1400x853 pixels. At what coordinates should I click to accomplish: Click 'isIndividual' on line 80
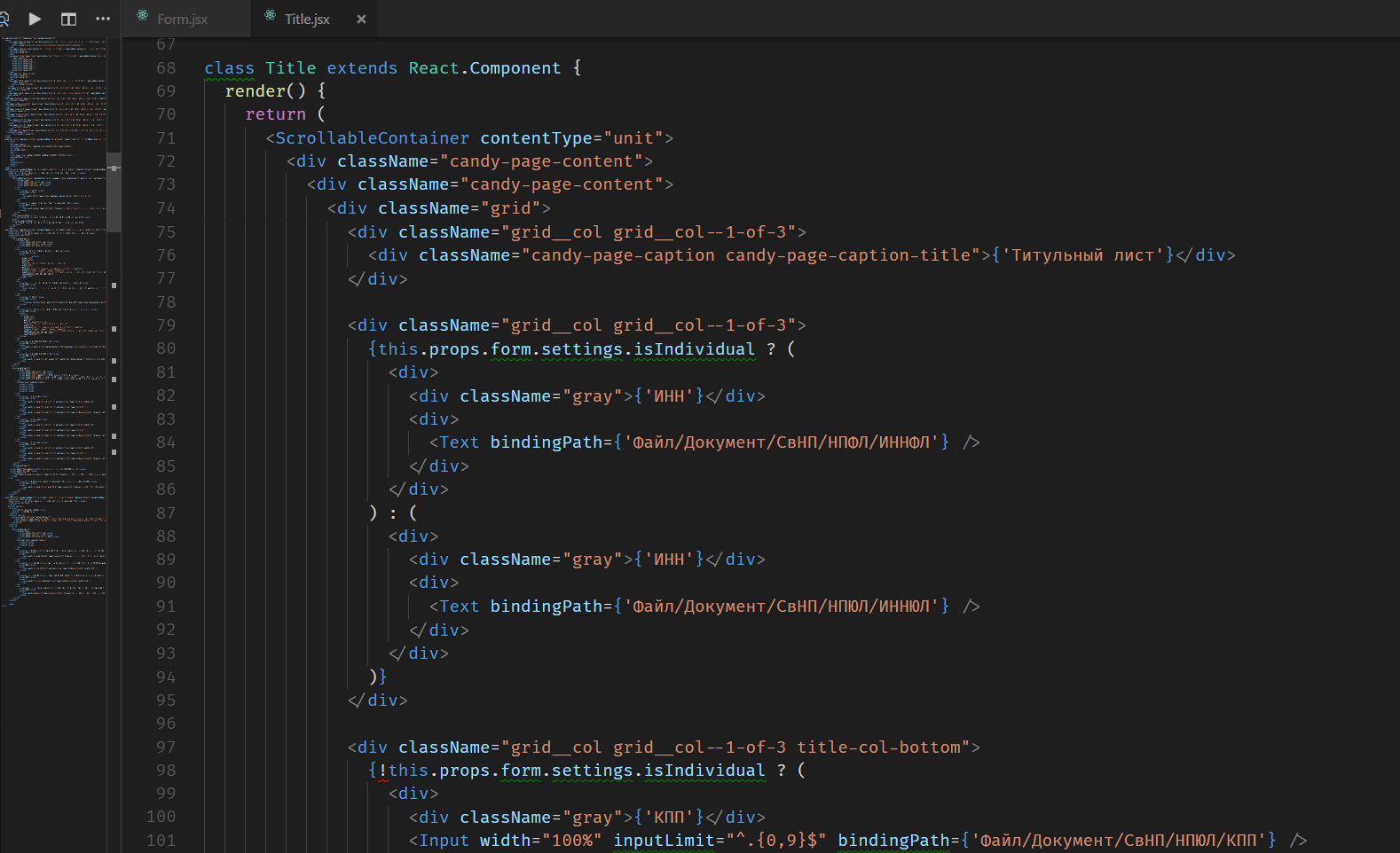pyautogui.click(x=694, y=349)
